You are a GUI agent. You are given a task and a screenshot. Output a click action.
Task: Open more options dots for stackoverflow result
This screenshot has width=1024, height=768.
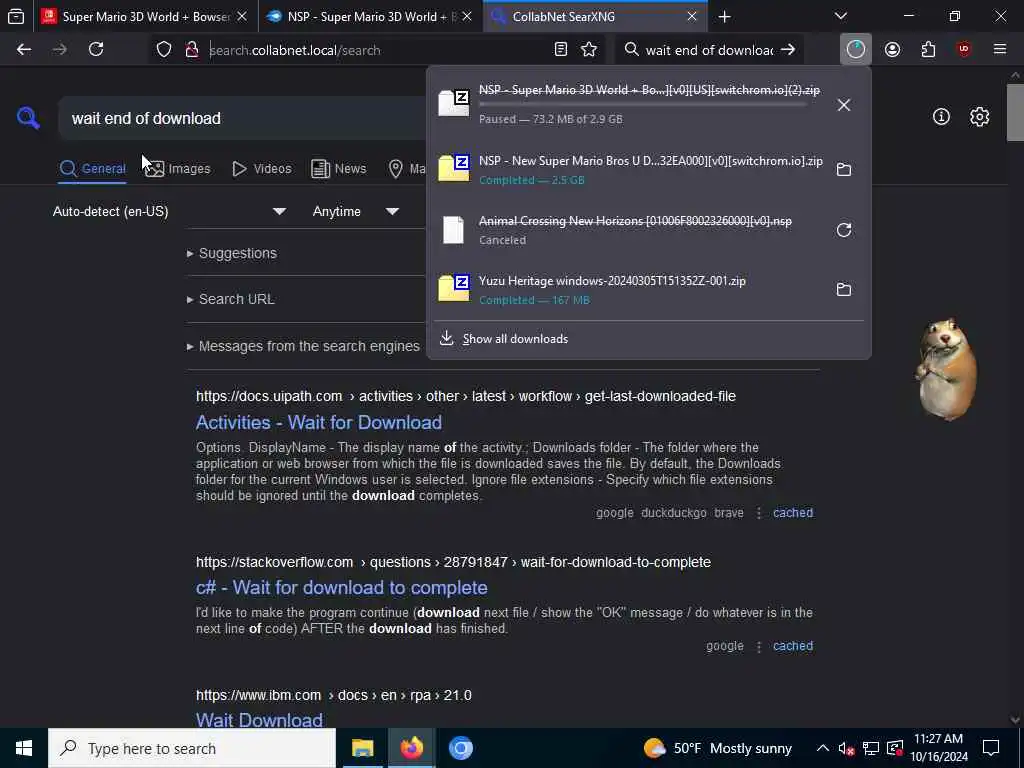click(x=759, y=647)
